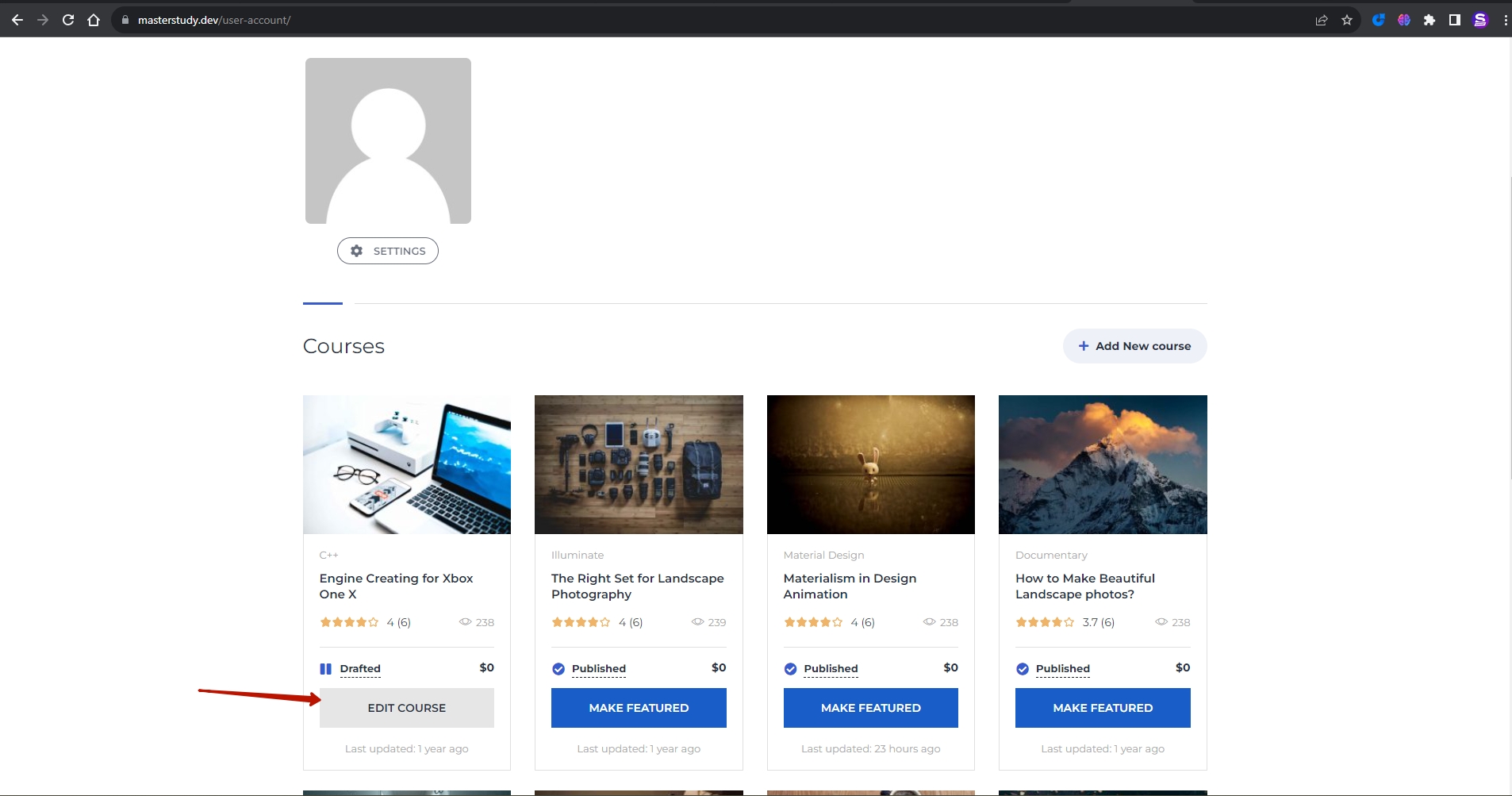Open course title Engine Creating for Xbox One X
Image resolution: width=1512 pixels, height=796 pixels.
(x=397, y=586)
